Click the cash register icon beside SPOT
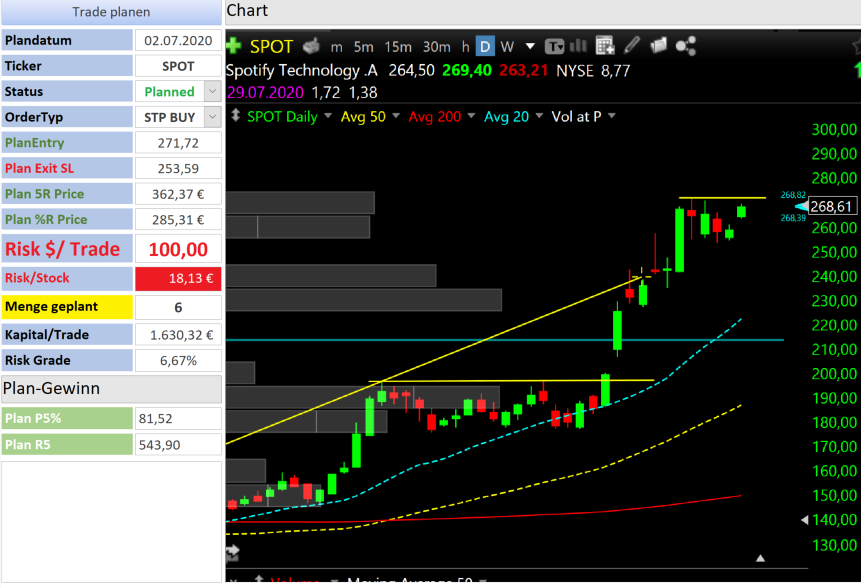 click(x=311, y=46)
